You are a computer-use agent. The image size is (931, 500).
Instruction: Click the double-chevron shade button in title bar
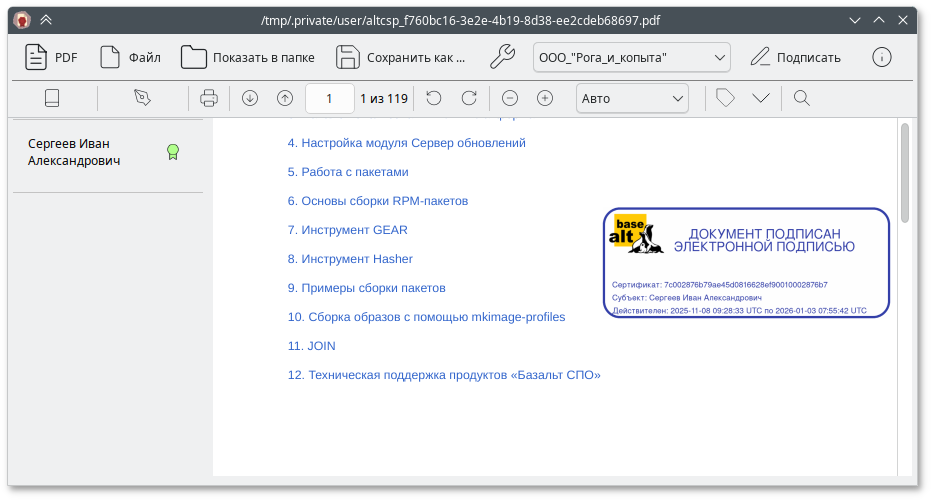46,20
